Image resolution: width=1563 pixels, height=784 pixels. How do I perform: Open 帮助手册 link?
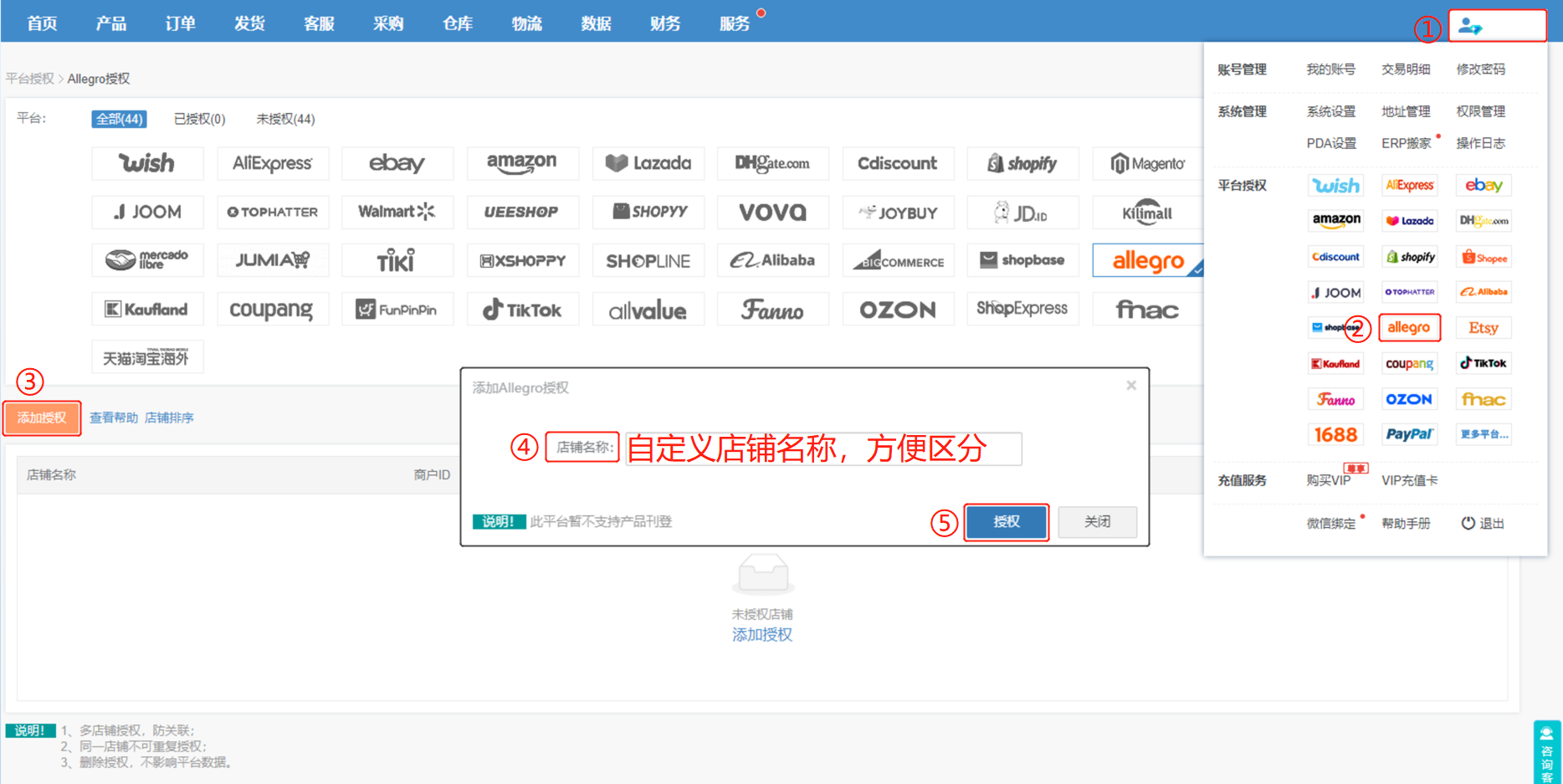(x=1406, y=524)
